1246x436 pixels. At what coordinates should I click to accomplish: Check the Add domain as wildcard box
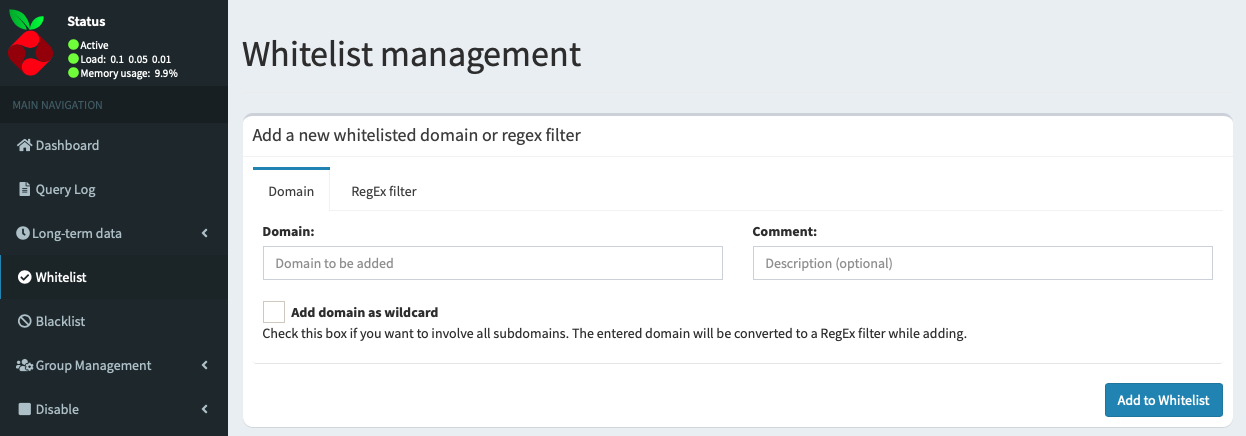[x=274, y=312]
